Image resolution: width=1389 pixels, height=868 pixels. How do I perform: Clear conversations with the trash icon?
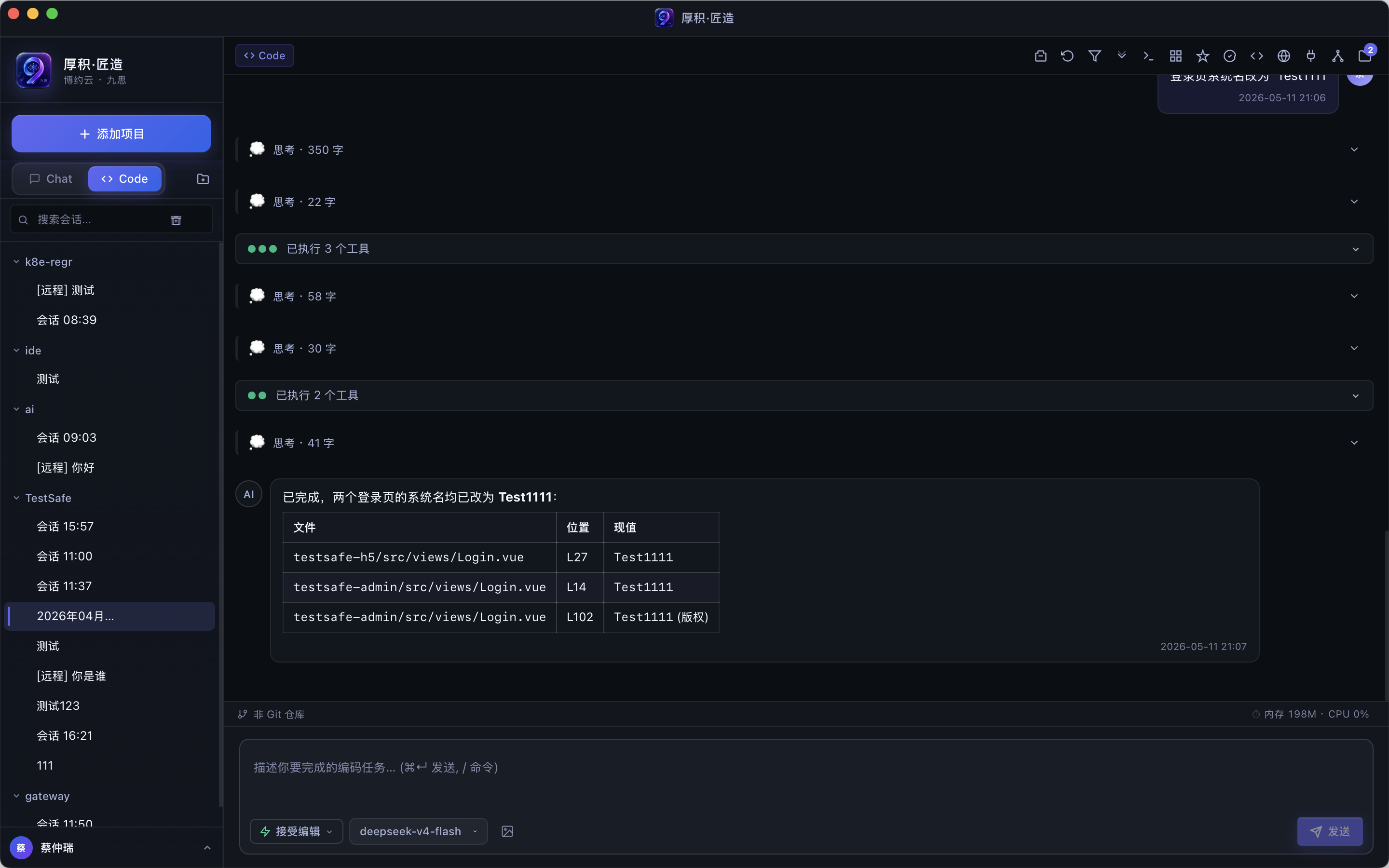[176, 220]
